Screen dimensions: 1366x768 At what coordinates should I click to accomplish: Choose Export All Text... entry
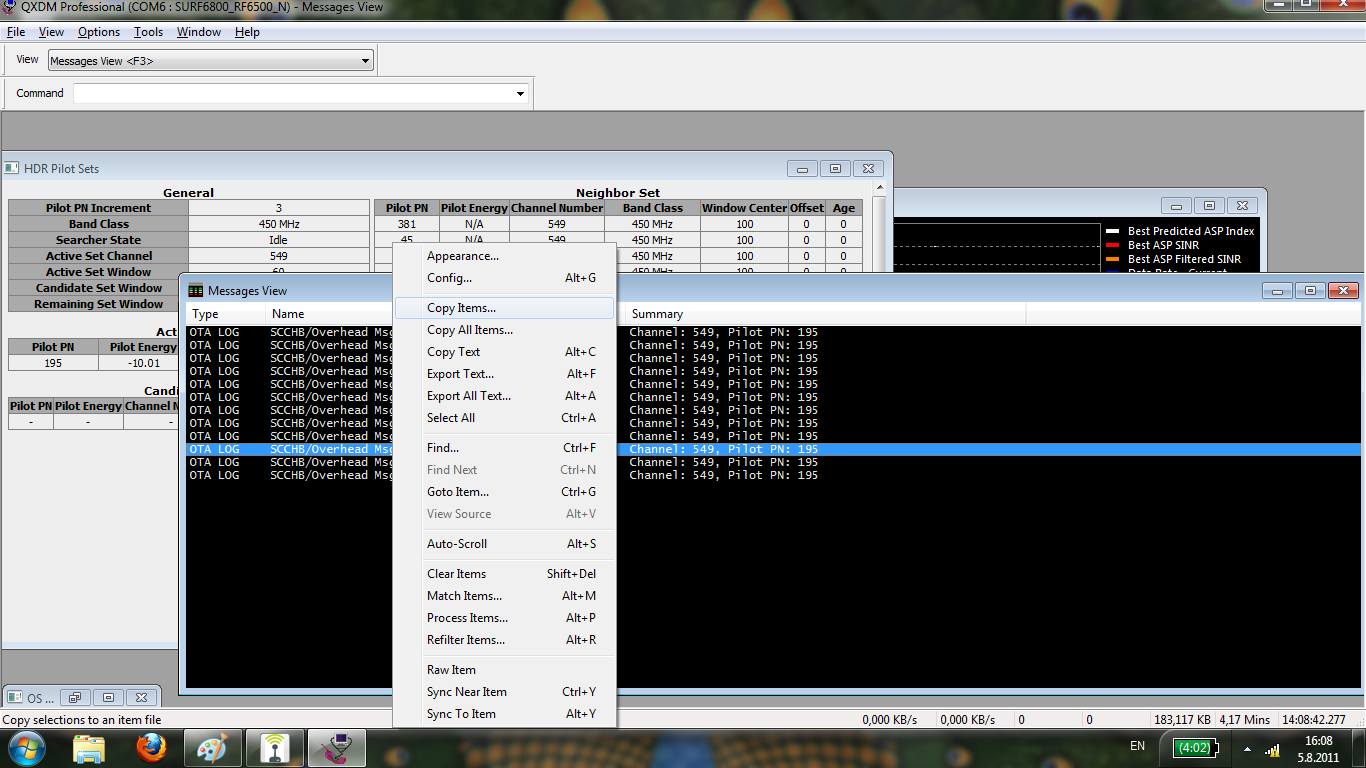pyautogui.click(x=504, y=396)
